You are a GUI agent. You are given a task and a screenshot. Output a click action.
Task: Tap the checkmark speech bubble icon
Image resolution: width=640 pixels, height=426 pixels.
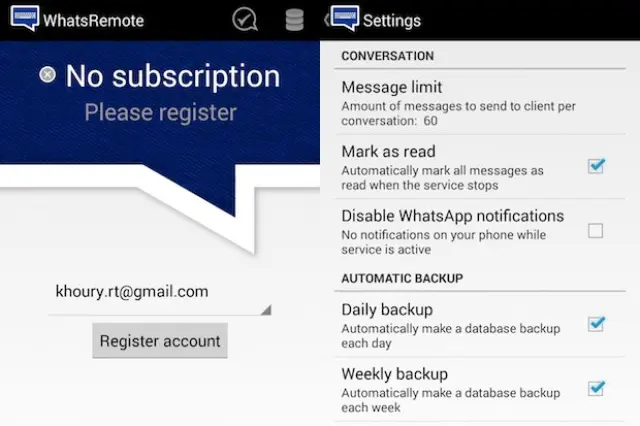click(x=244, y=19)
